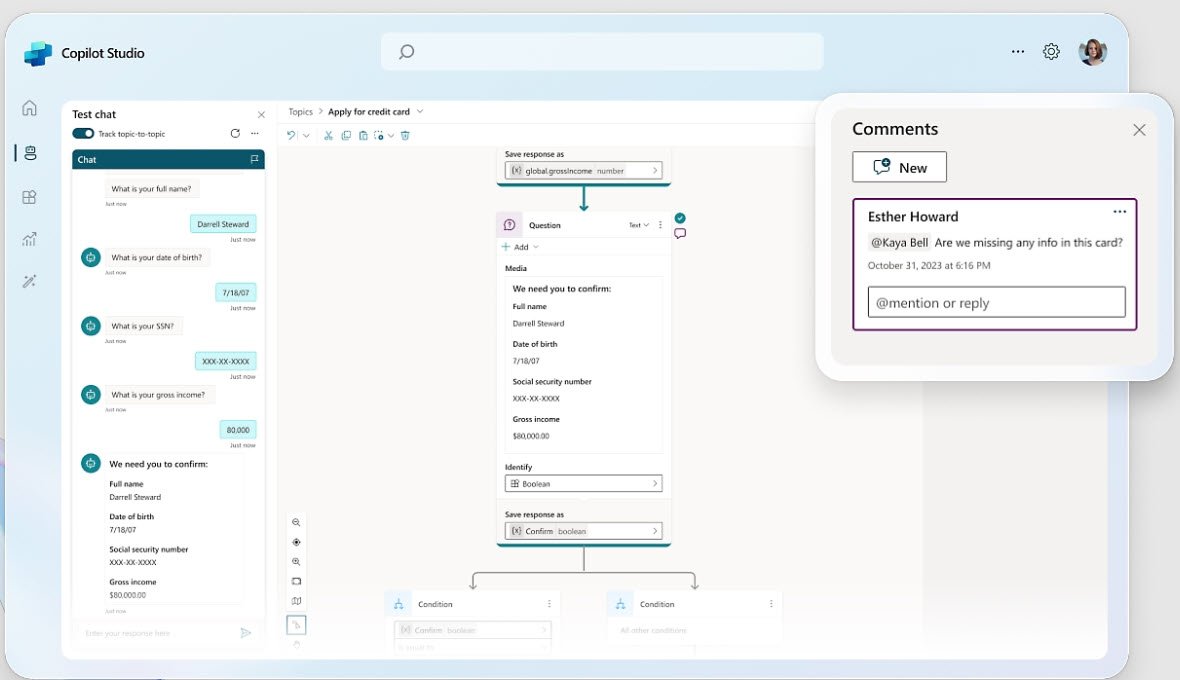
Task: Close the Test chat panel
Action: pyautogui.click(x=261, y=115)
